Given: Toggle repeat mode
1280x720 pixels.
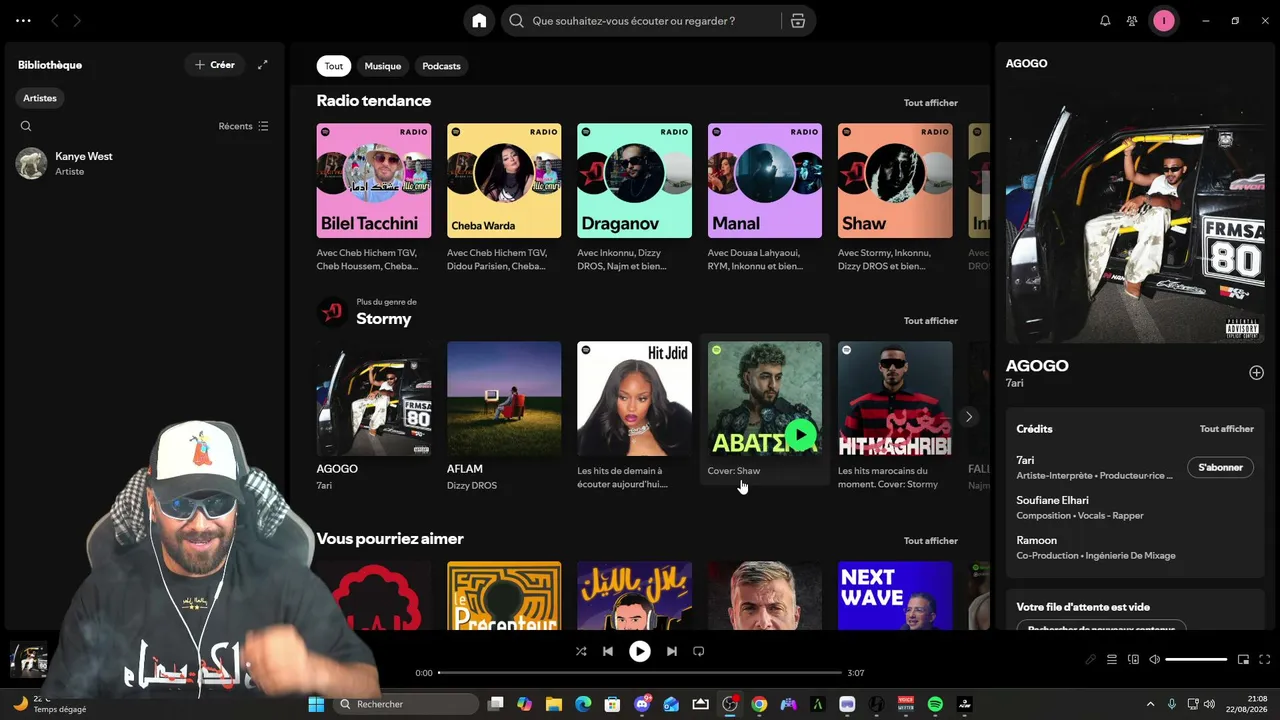Looking at the screenshot, I should pyautogui.click(x=699, y=651).
